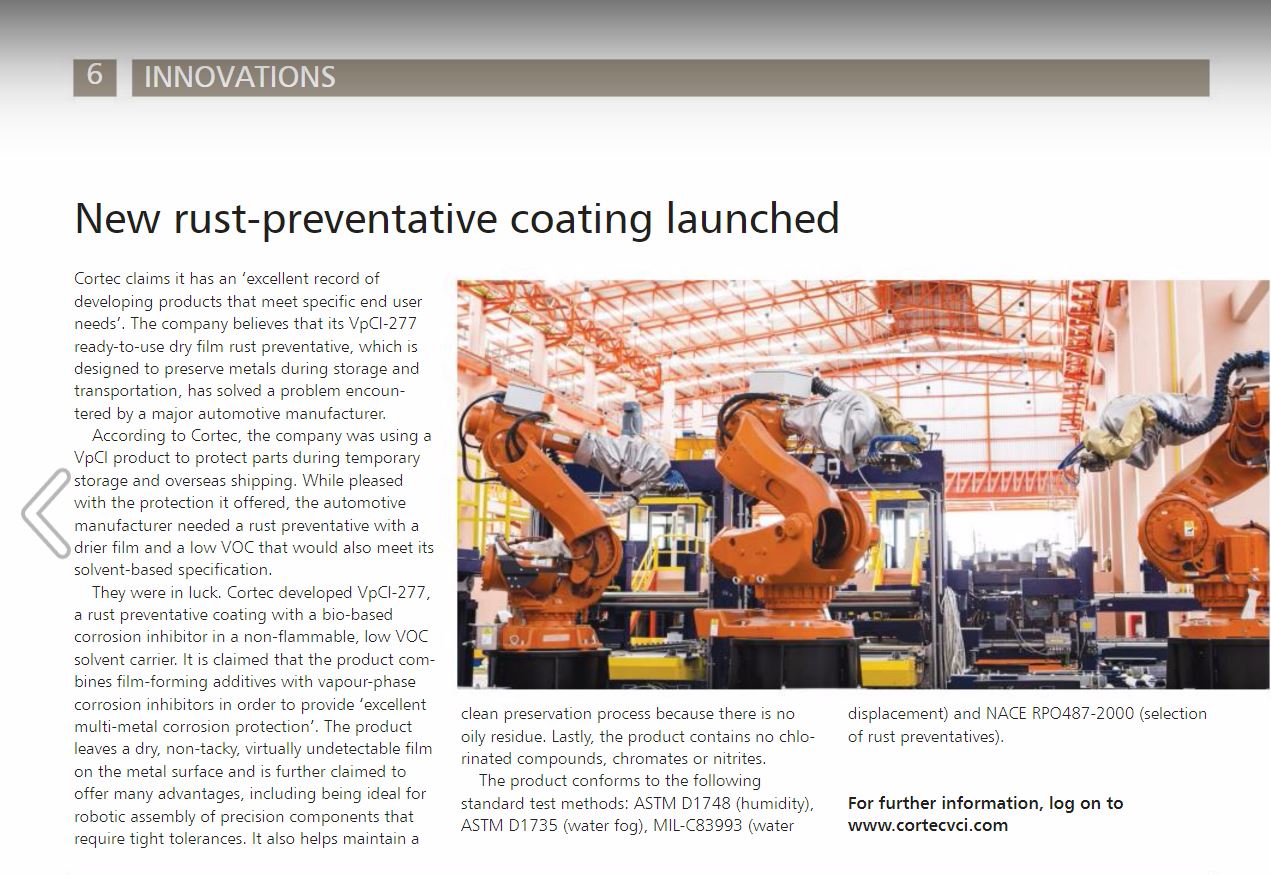
Task: Click the factory robots photograph
Action: tap(864, 484)
